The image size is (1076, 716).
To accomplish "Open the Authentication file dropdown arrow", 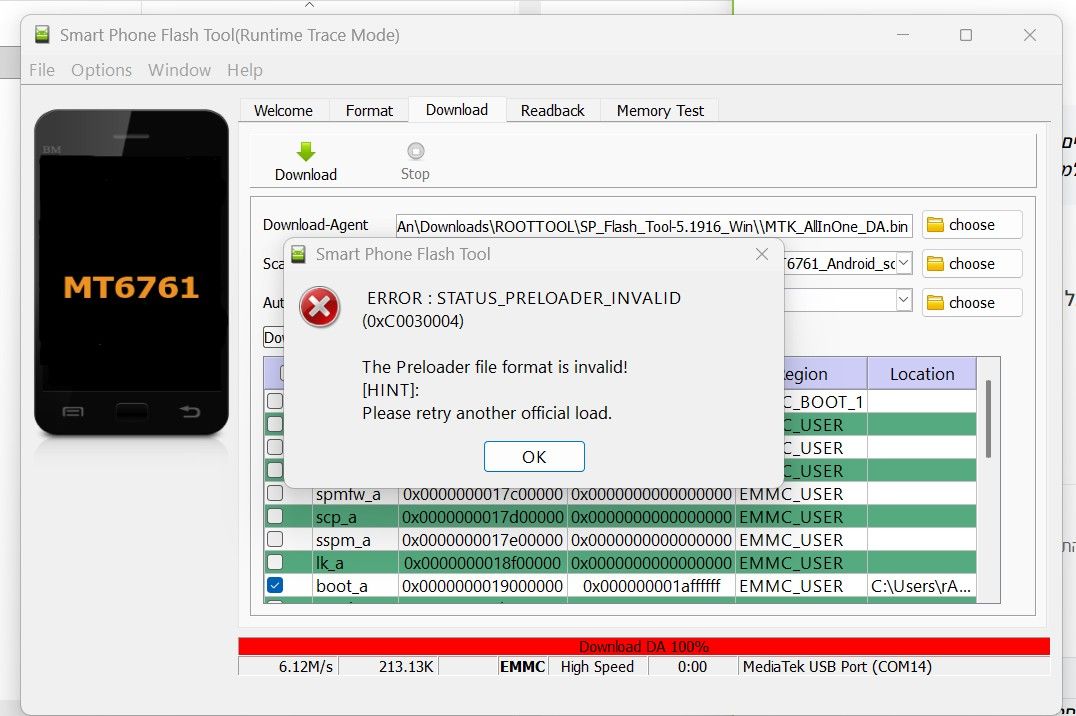I will (903, 300).
